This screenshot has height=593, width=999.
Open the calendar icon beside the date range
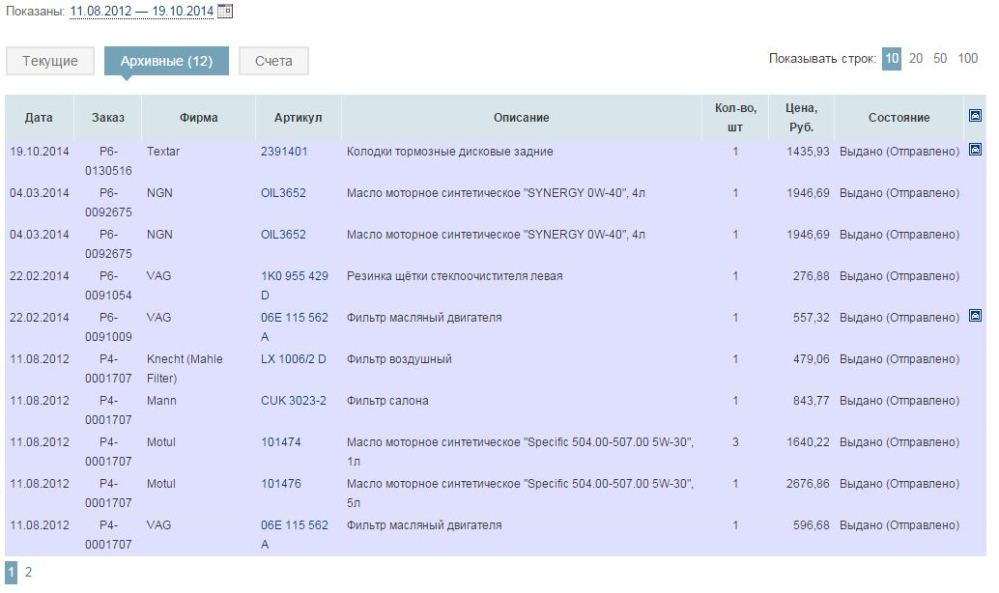[x=225, y=12]
